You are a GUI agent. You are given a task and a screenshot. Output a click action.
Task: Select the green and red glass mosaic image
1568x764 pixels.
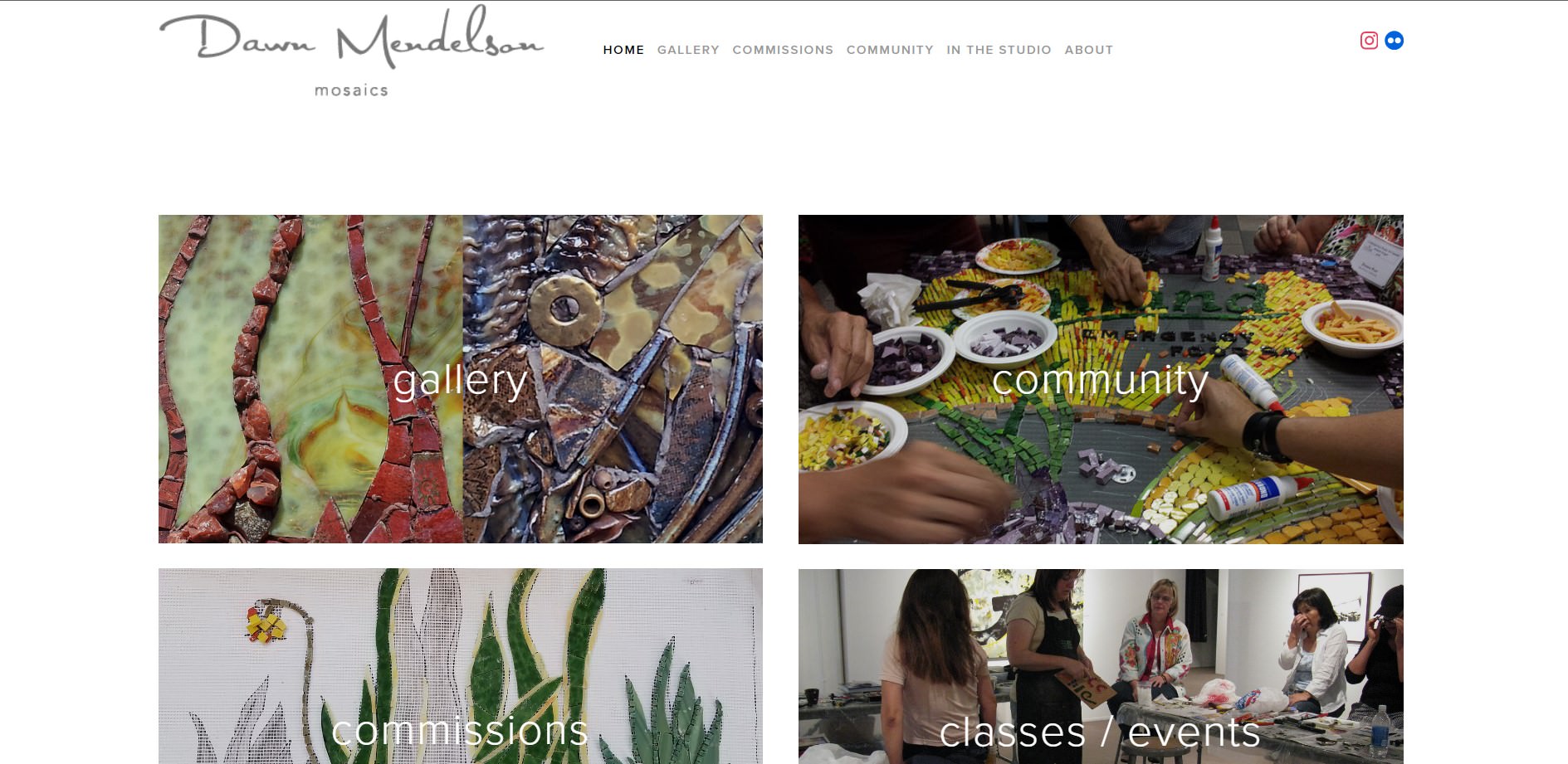point(310,379)
